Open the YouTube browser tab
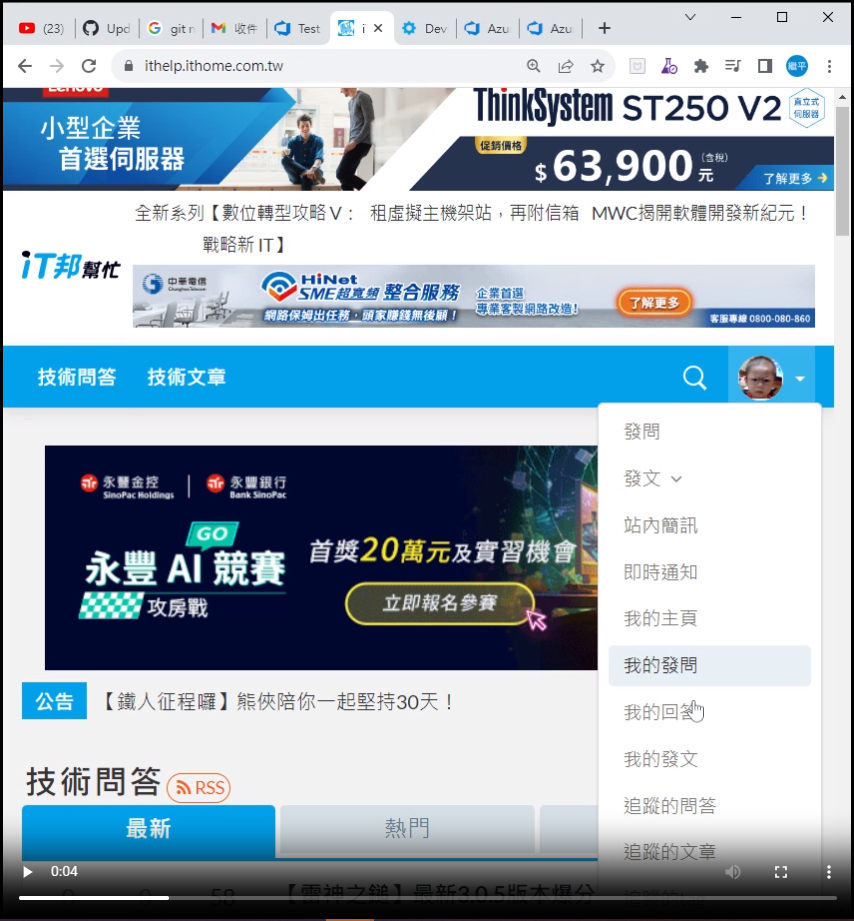The height and width of the screenshot is (921, 854). 41,28
